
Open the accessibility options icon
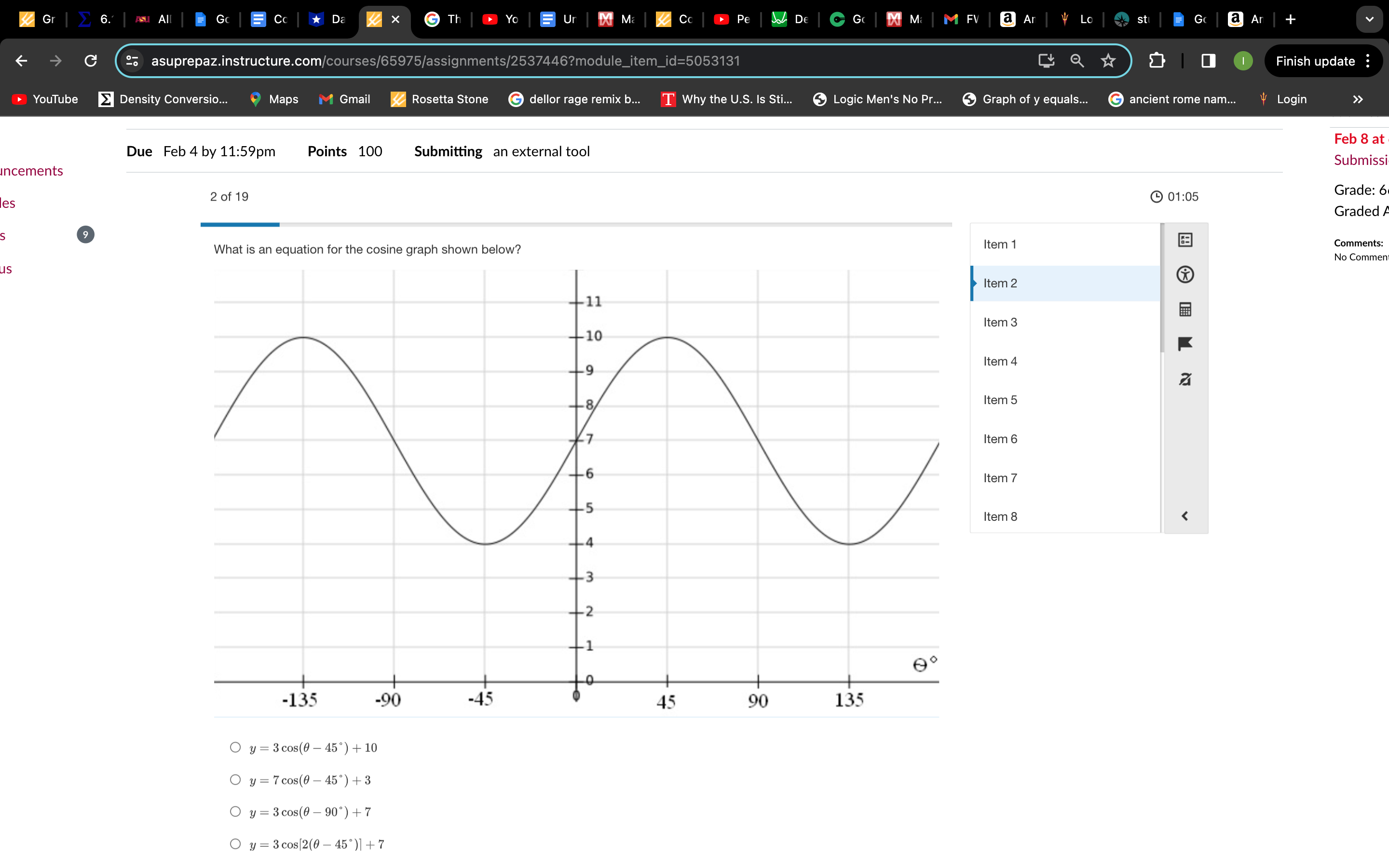click(1185, 274)
